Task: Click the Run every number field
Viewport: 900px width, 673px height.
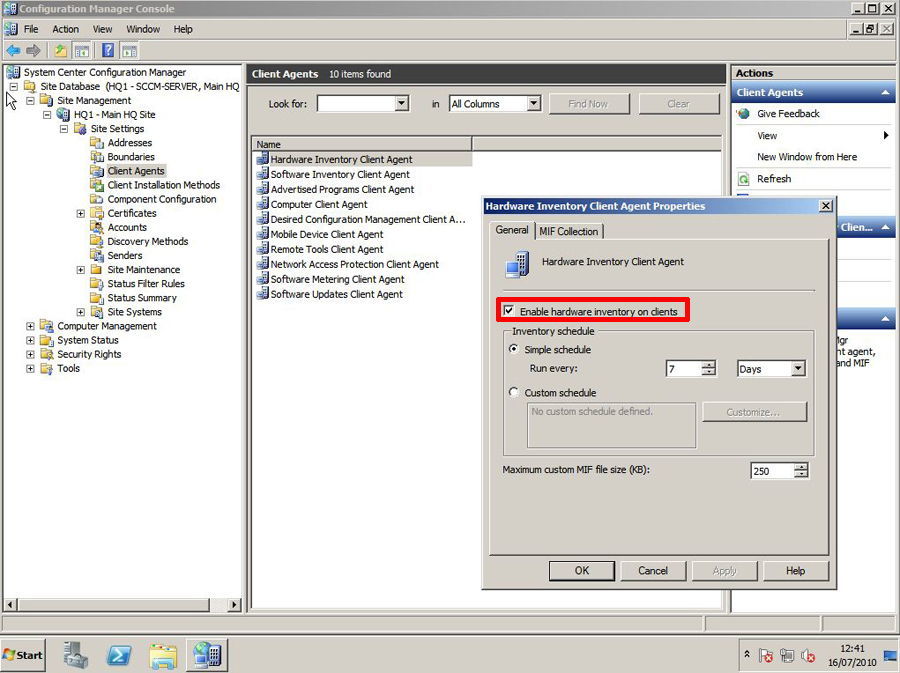Action: [x=684, y=368]
